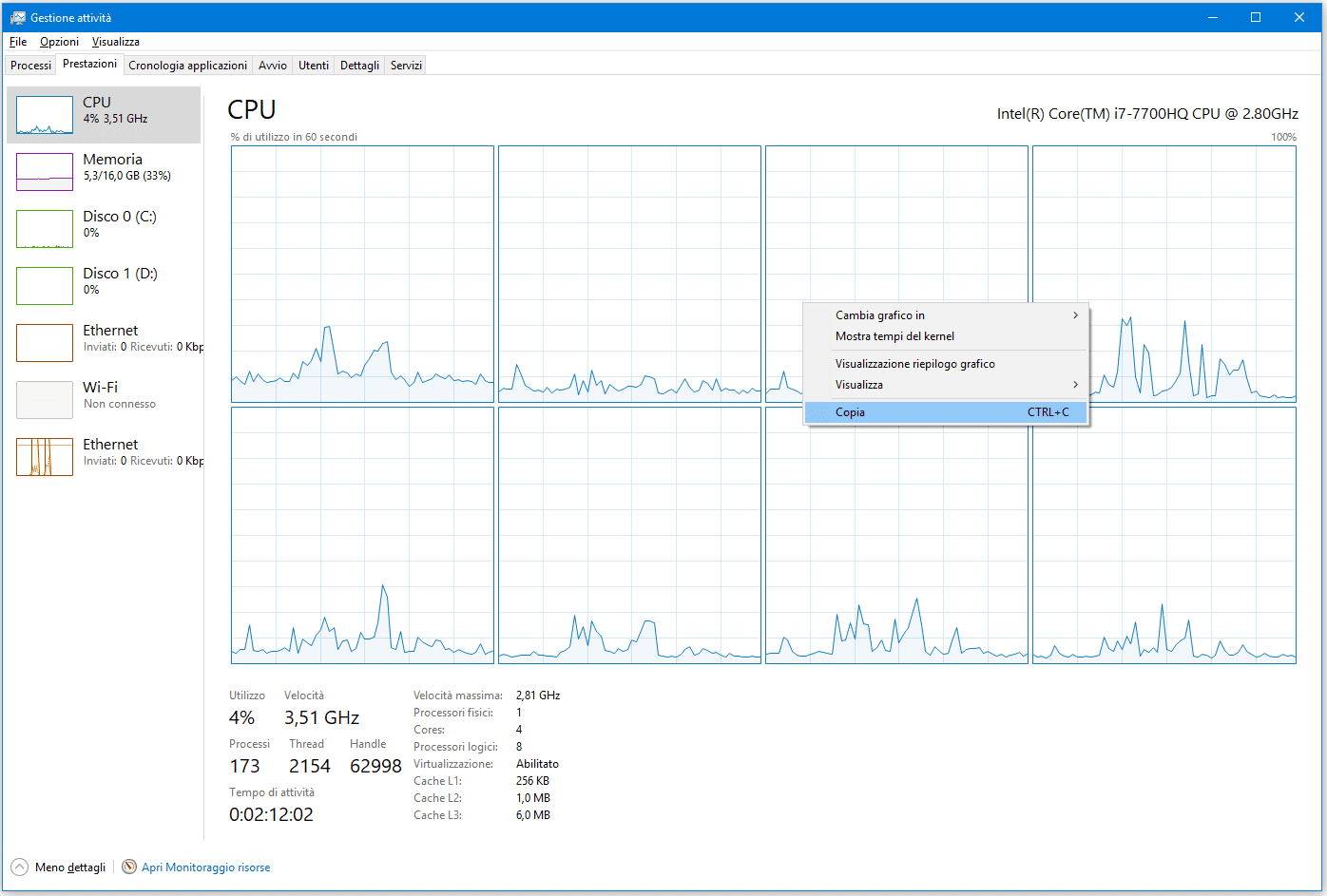Screen dimensions: 1327x896
Task: Switch to the Processi tab
Action: (x=30, y=66)
